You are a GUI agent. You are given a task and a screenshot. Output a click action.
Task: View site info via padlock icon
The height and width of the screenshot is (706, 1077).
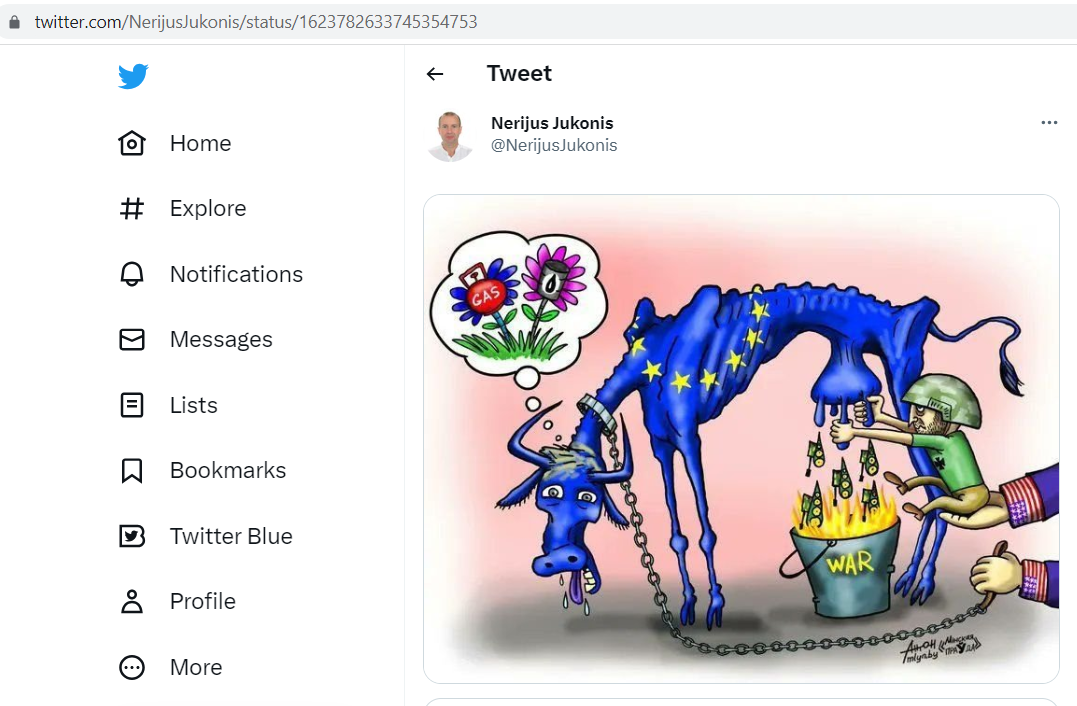pos(14,22)
